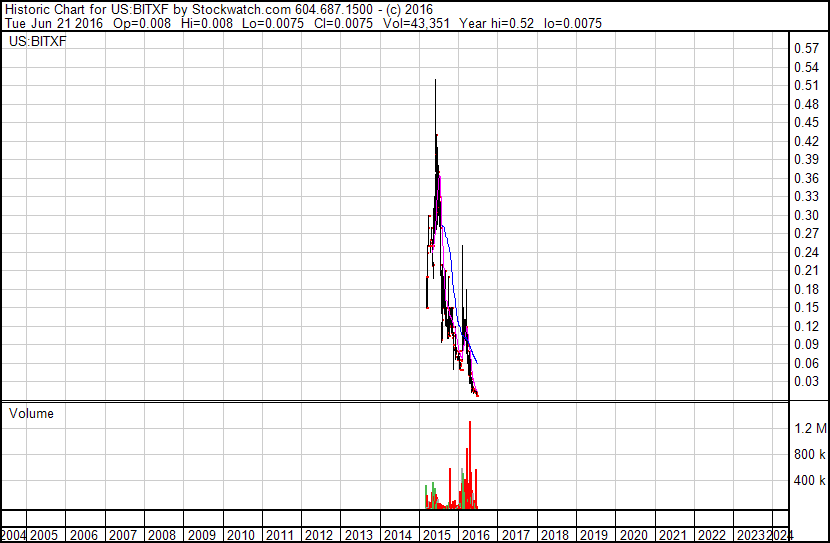Click the Vol=43,351 value in header

click(416, 23)
